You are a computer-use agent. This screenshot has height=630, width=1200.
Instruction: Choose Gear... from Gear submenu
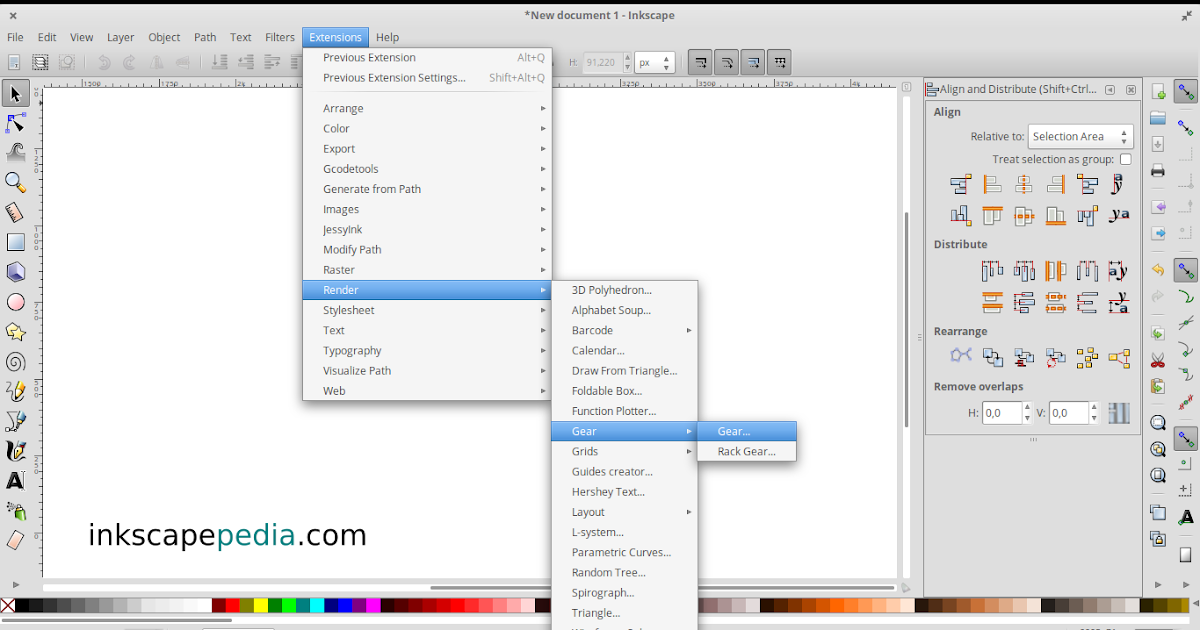747,431
